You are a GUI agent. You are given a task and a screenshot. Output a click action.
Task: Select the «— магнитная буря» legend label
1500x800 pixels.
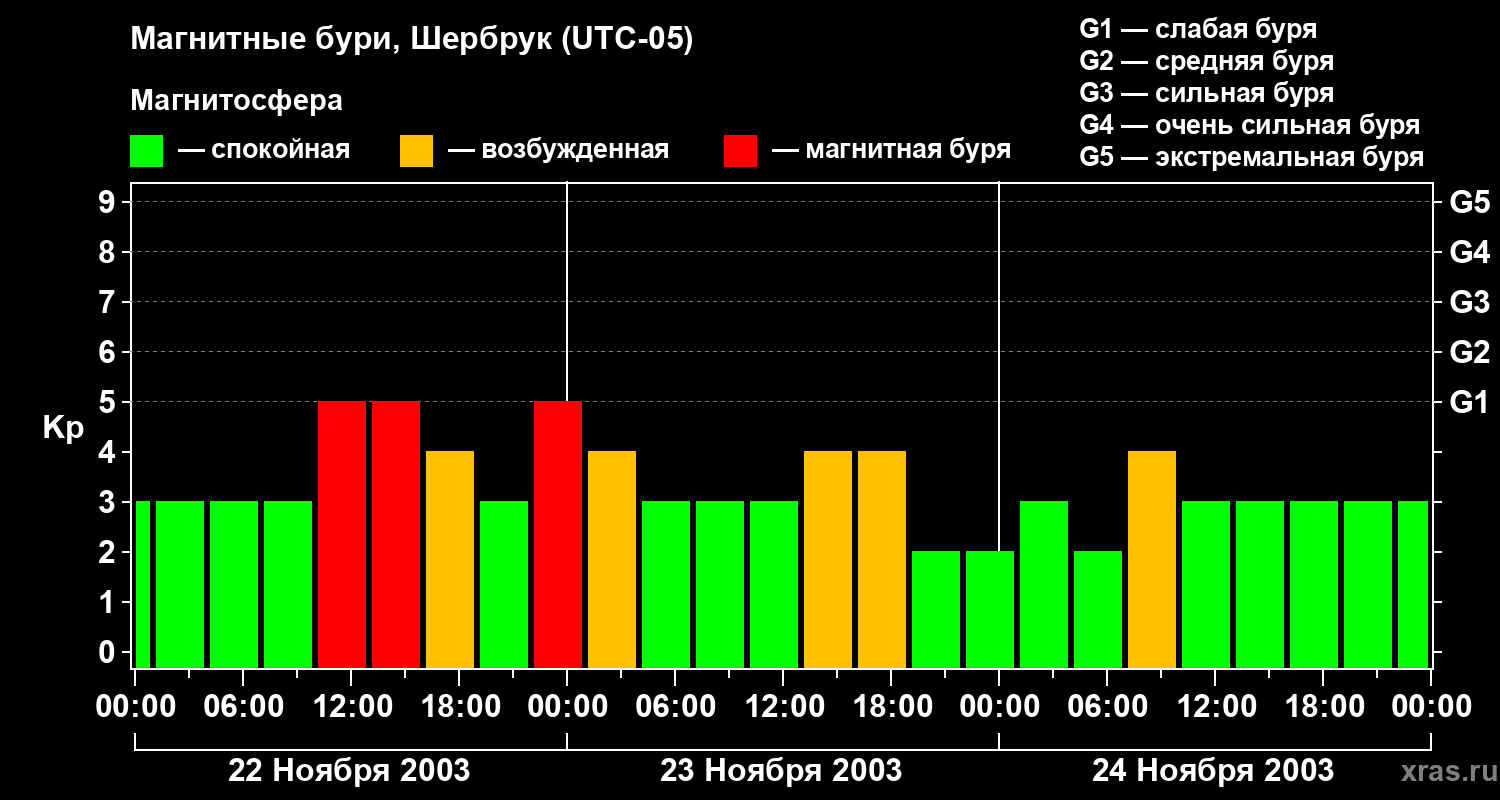(892, 150)
